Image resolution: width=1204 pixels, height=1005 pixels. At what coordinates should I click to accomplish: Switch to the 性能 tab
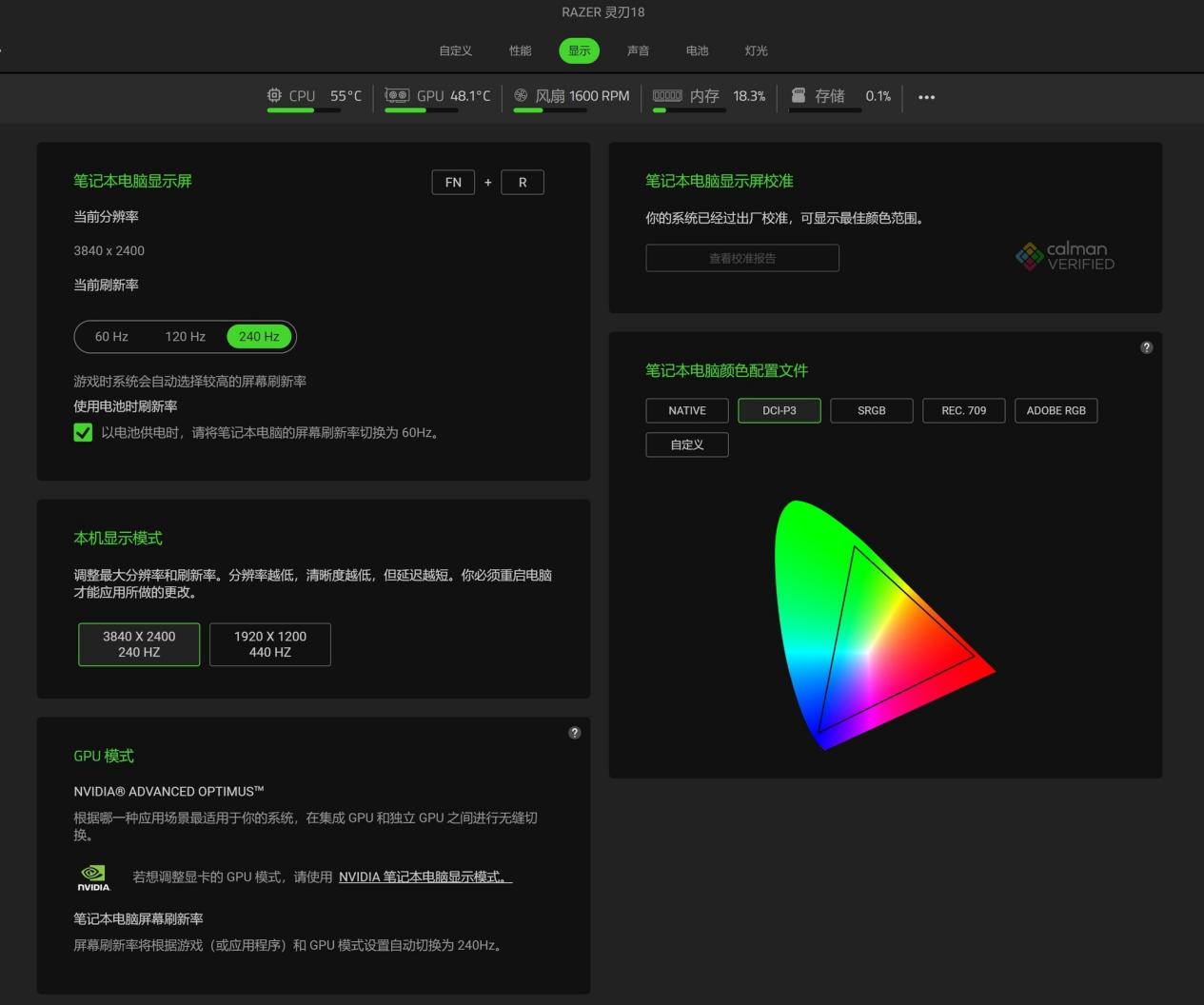tap(520, 50)
